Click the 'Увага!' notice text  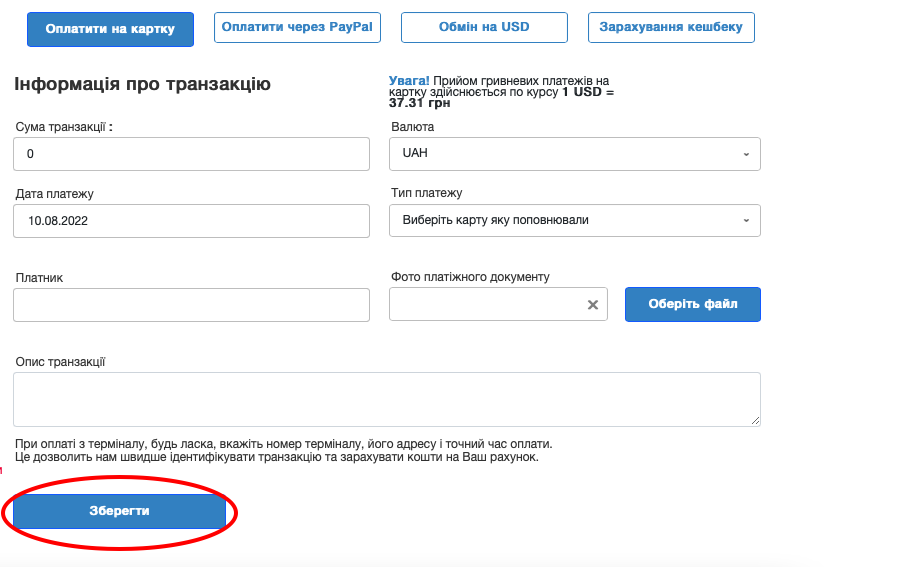(409, 81)
